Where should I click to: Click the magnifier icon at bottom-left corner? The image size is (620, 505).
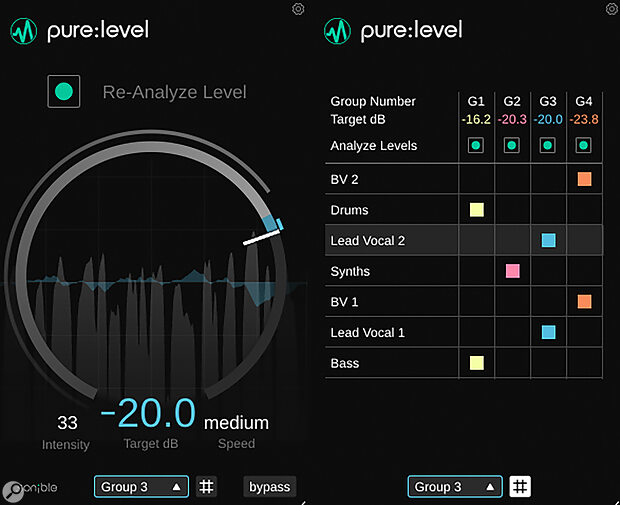point(14,491)
